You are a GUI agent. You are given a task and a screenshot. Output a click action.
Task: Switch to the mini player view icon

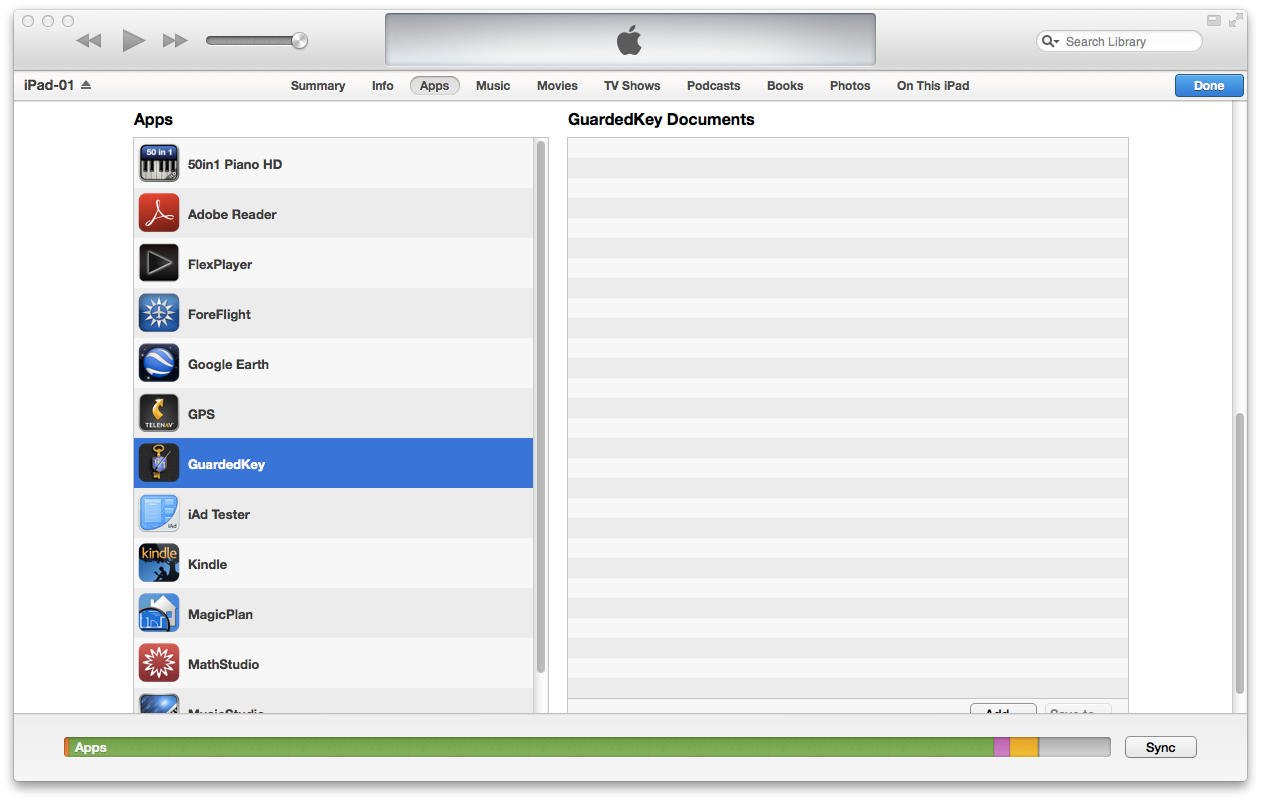[1213, 20]
